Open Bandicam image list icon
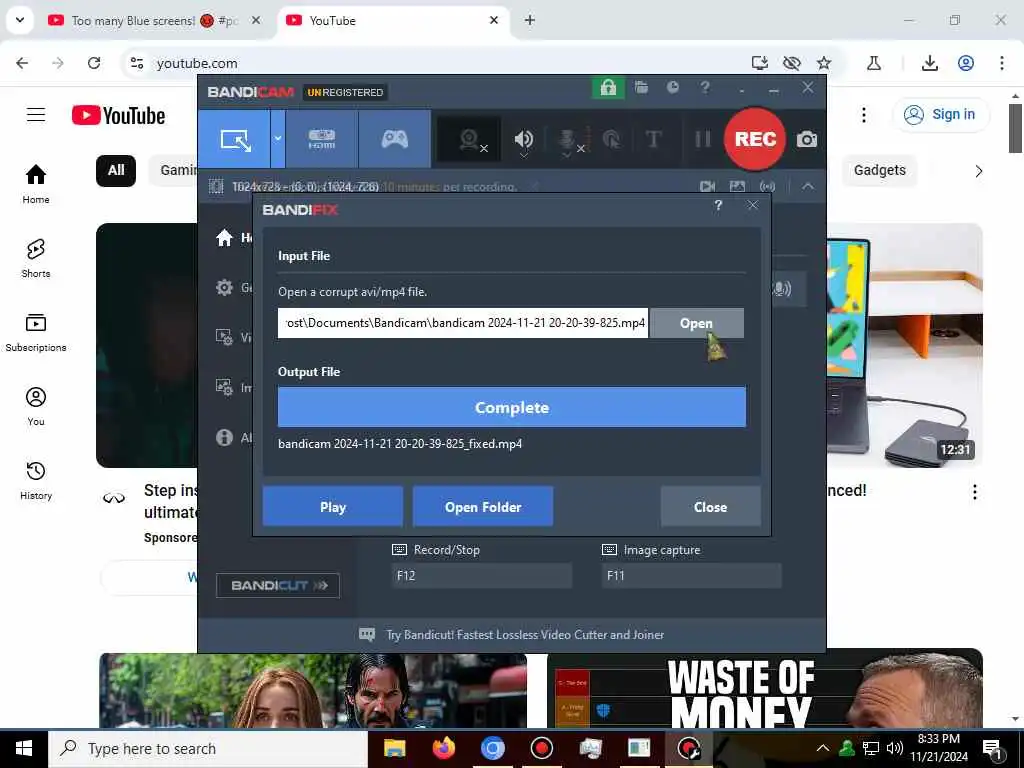 pos(737,187)
